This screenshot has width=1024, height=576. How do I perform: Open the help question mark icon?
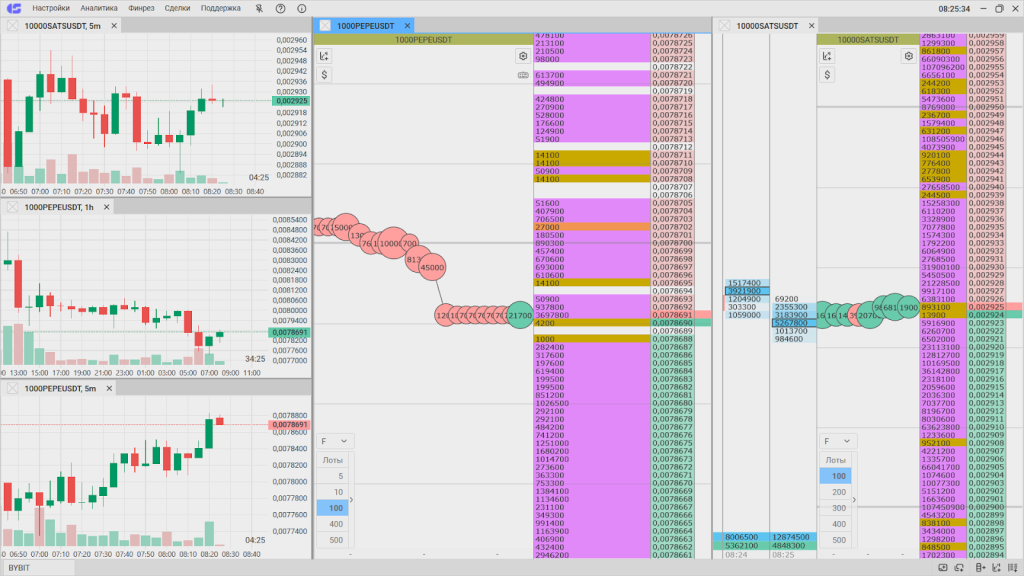point(281,8)
